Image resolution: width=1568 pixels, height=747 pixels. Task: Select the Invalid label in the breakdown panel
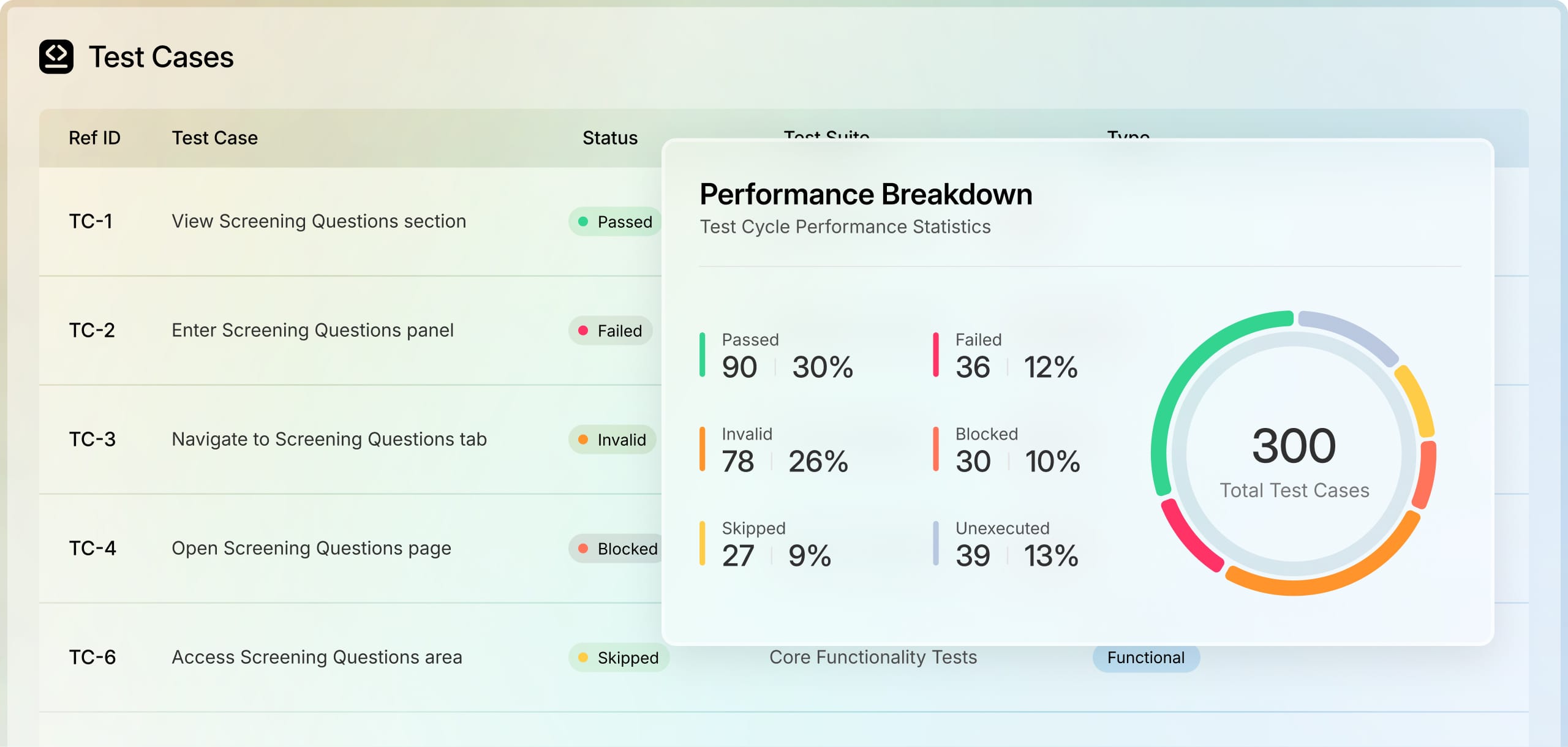click(x=747, y=434)
